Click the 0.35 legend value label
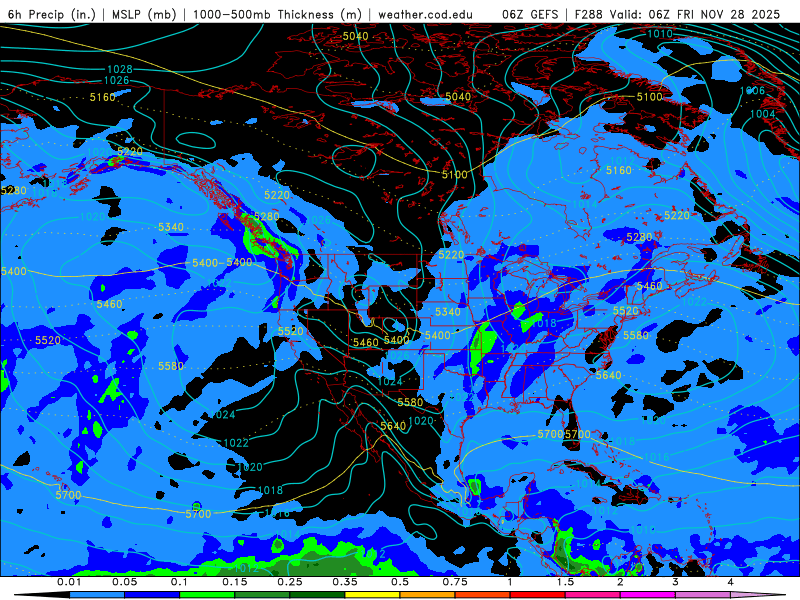 click(x=345, y=582)
